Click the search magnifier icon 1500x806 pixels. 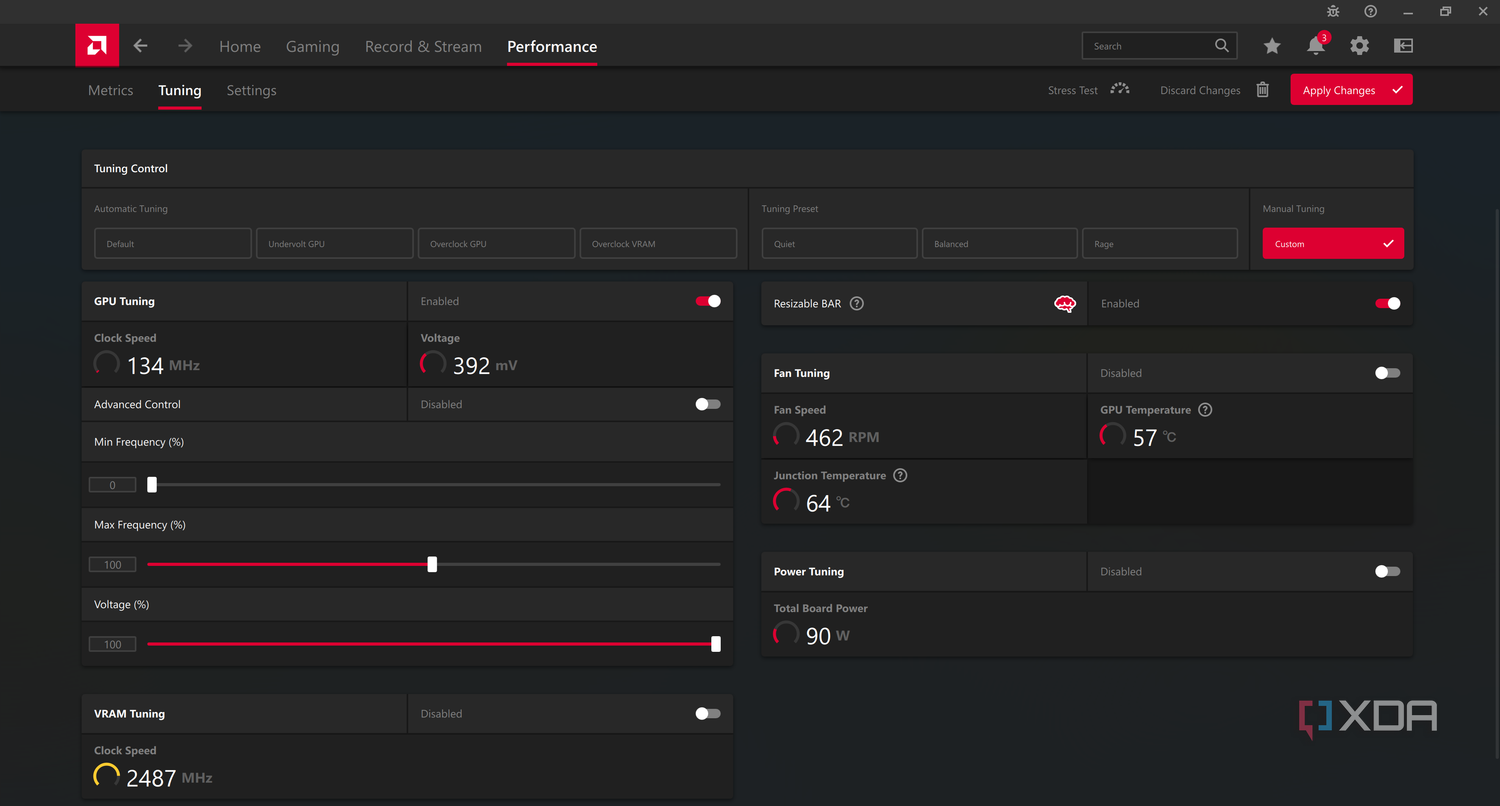click(1222, 45)
